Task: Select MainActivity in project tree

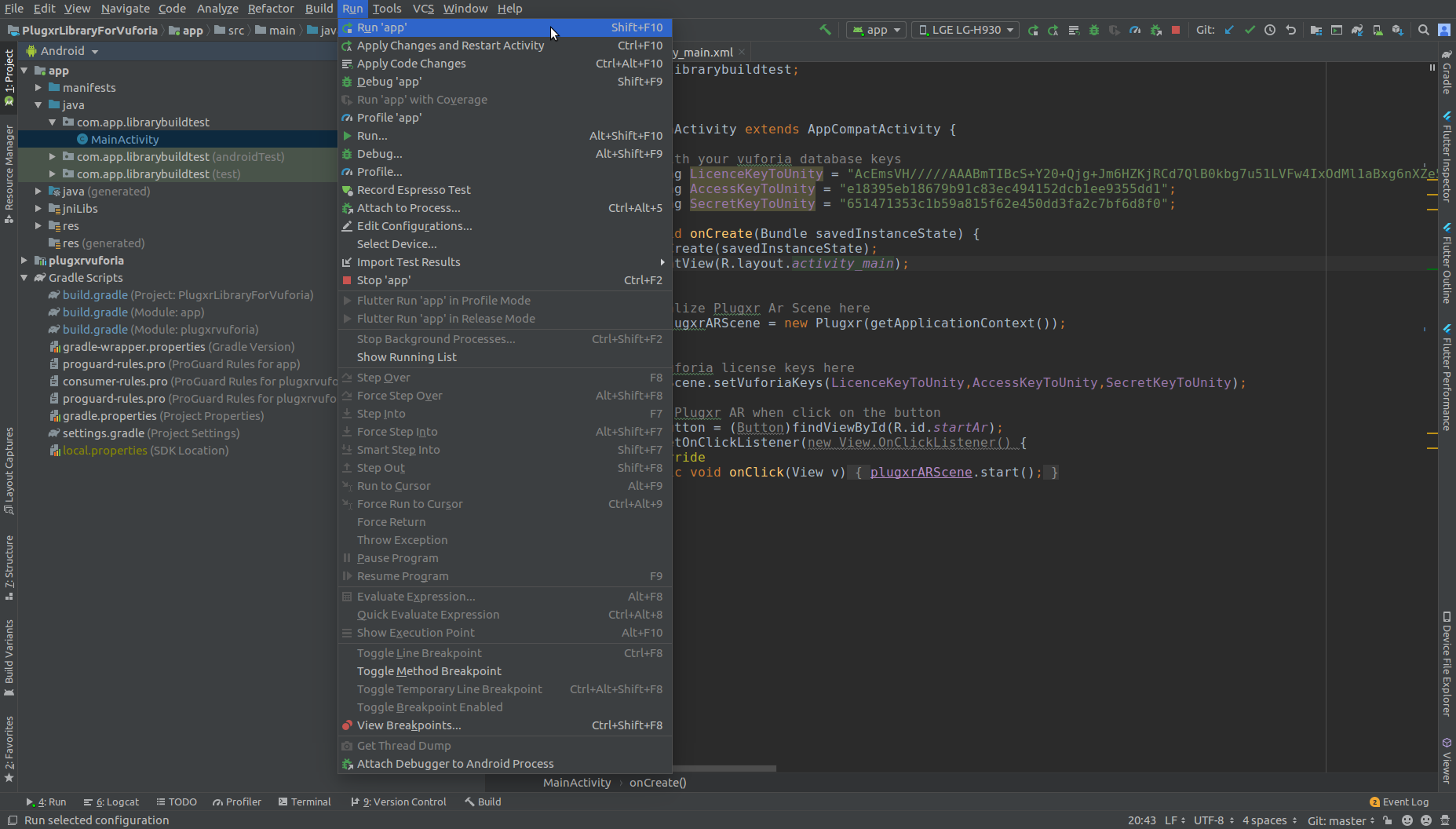Action: coord(125,140)
